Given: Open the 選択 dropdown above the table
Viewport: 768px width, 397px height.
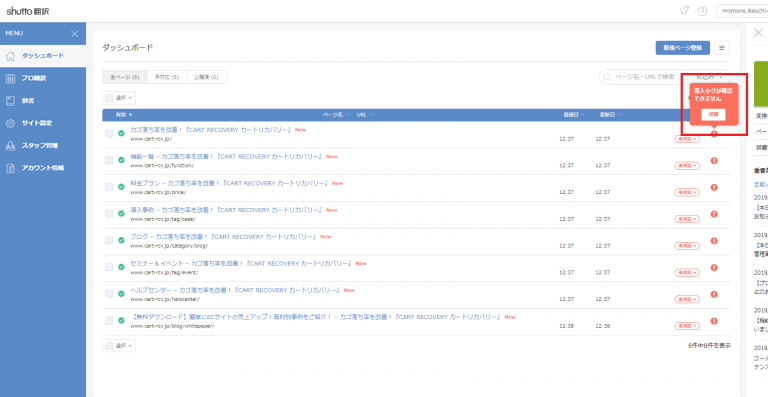Looking at the screenshot, I should coord(119,98).
